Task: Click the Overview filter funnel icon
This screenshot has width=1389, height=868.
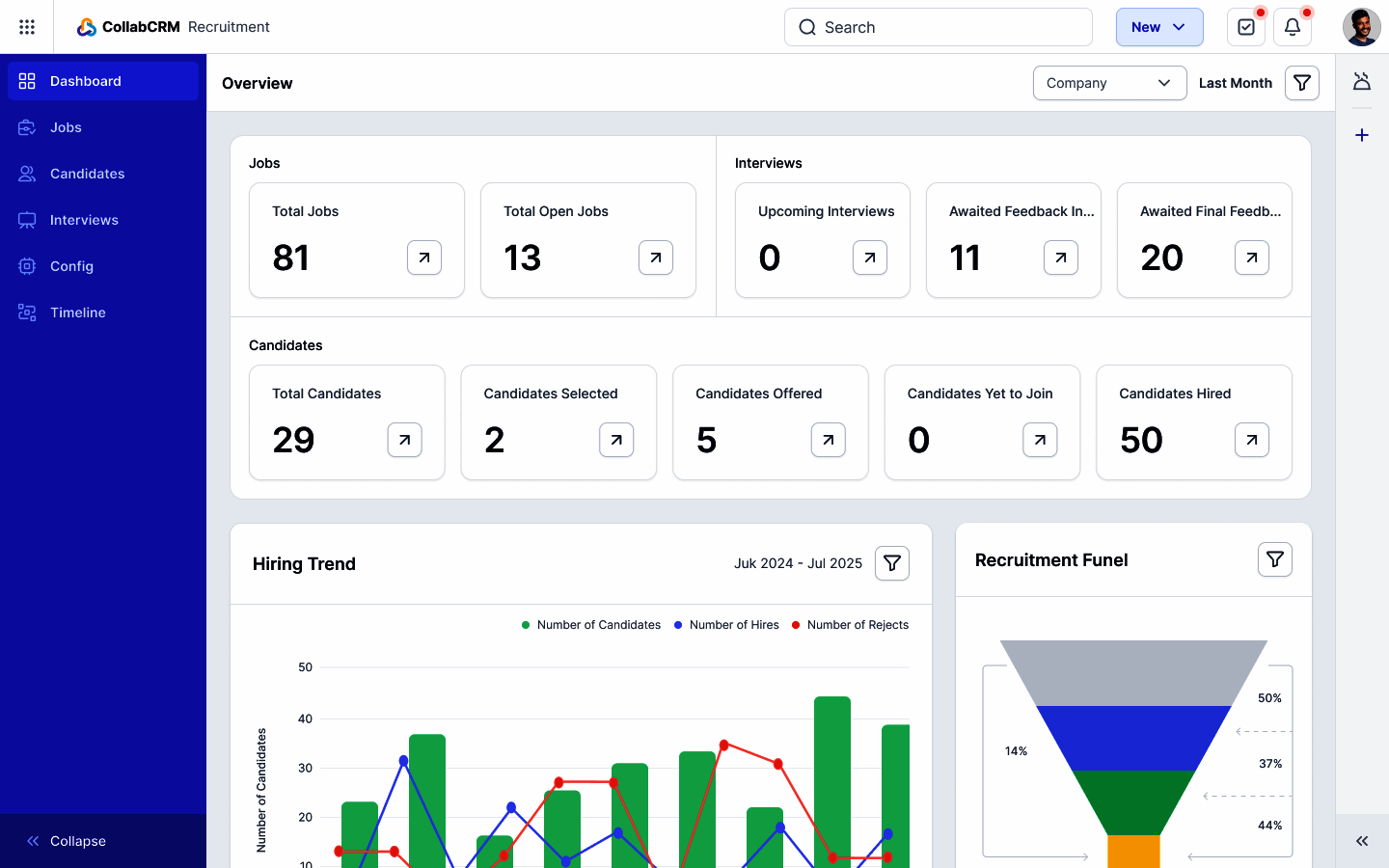Action: [1301, 83]
